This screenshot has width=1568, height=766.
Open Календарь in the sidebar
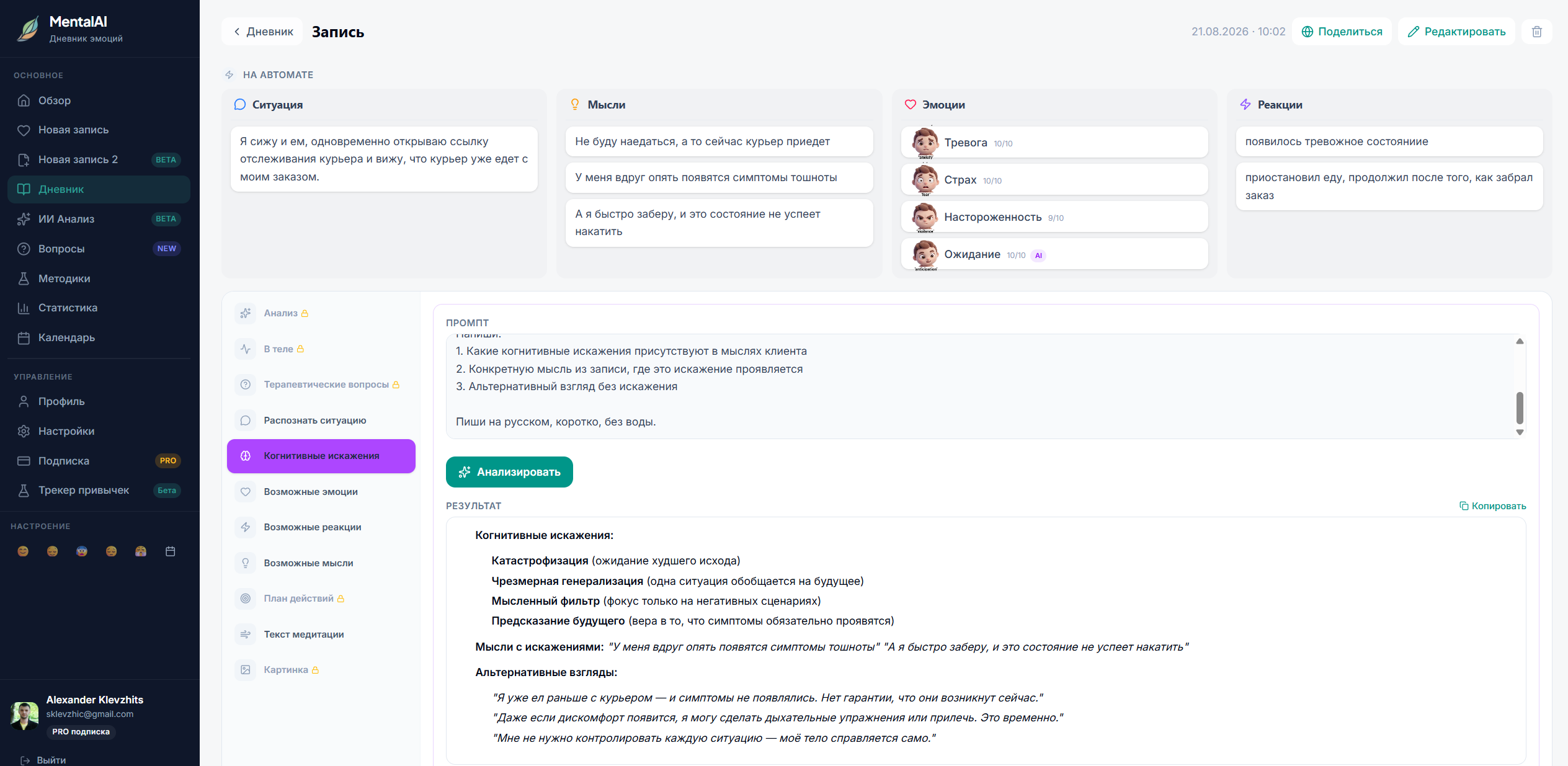point(99,337)
